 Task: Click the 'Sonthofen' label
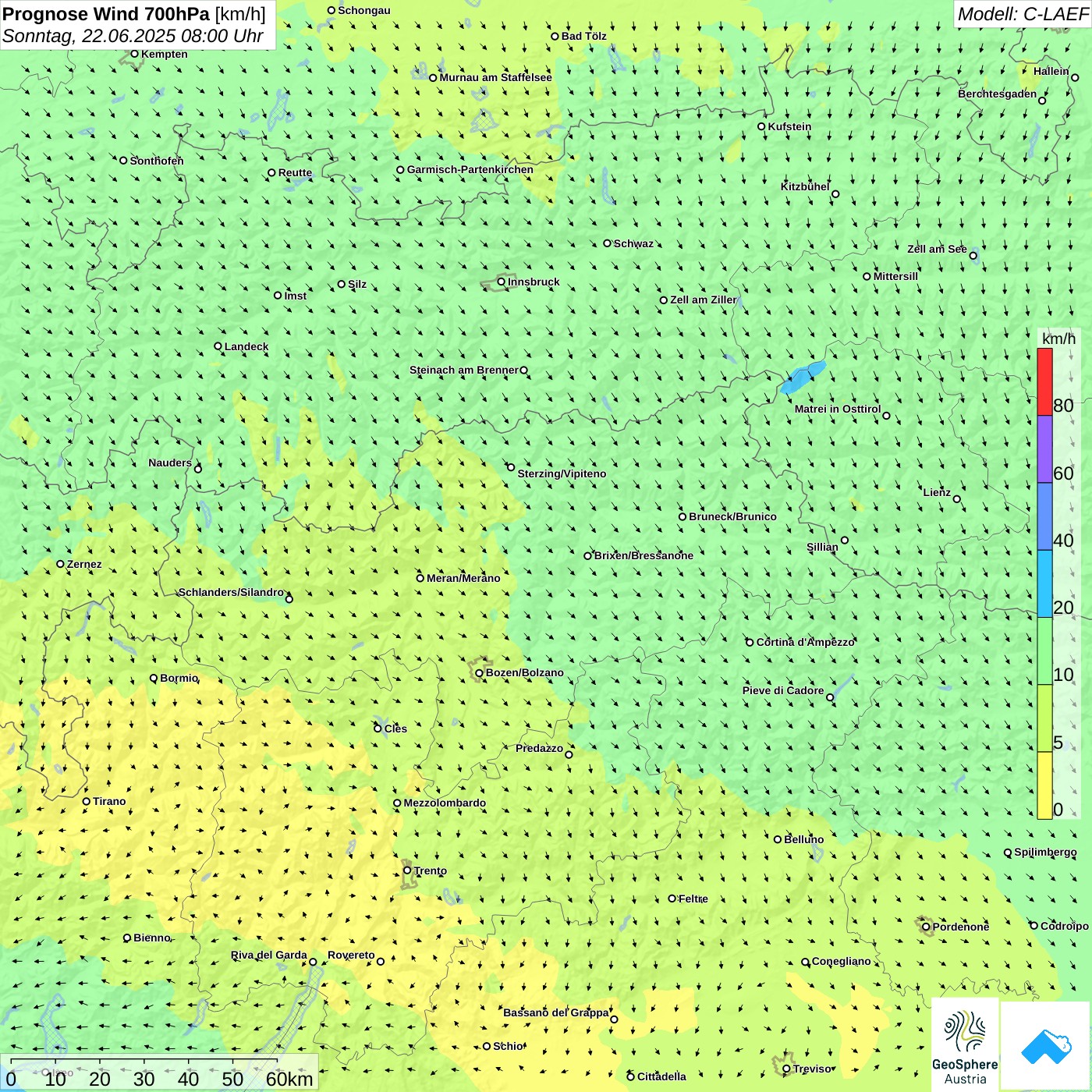point(157,161)
